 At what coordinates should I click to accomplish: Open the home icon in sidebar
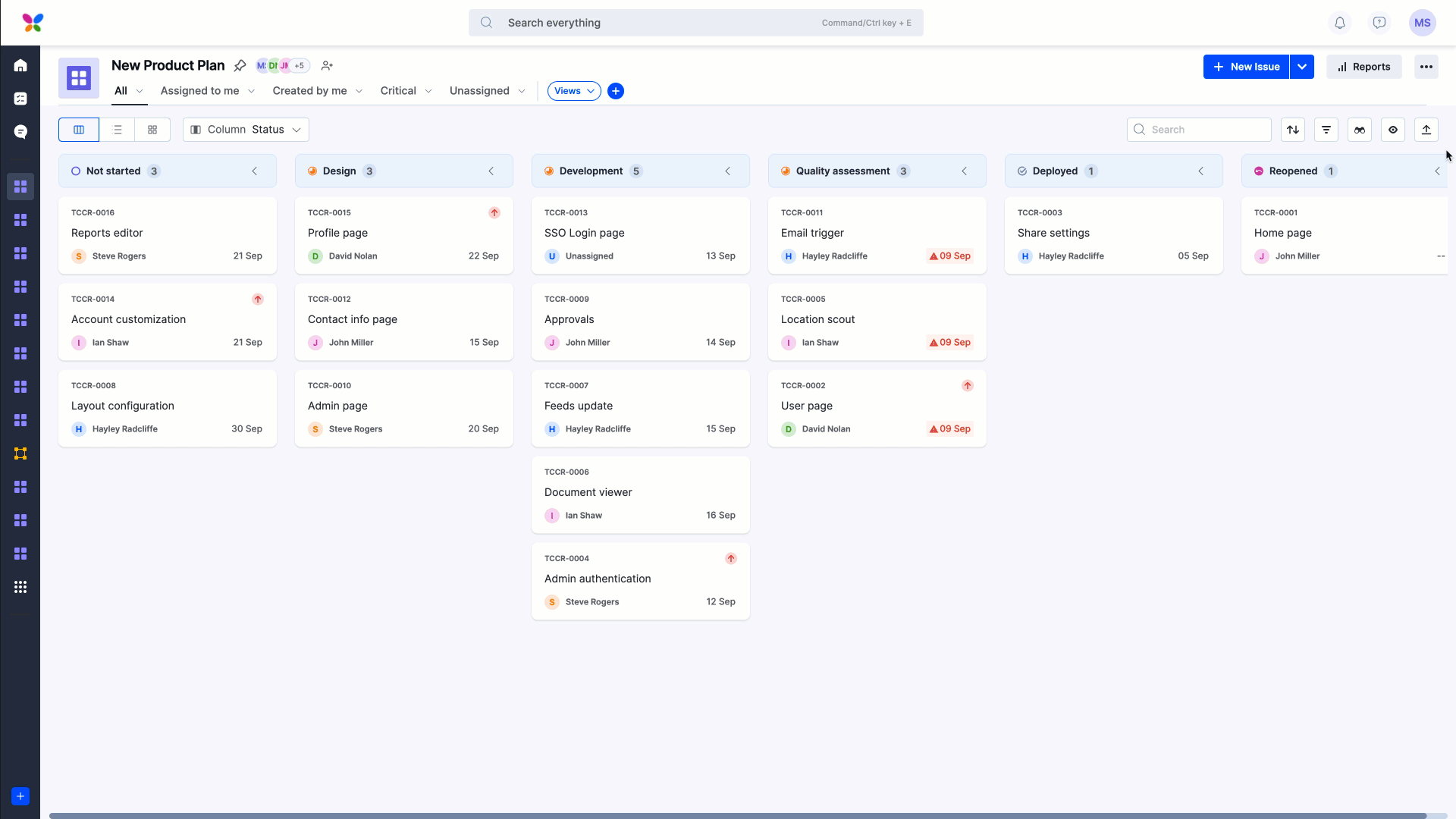tap(20, 66)
